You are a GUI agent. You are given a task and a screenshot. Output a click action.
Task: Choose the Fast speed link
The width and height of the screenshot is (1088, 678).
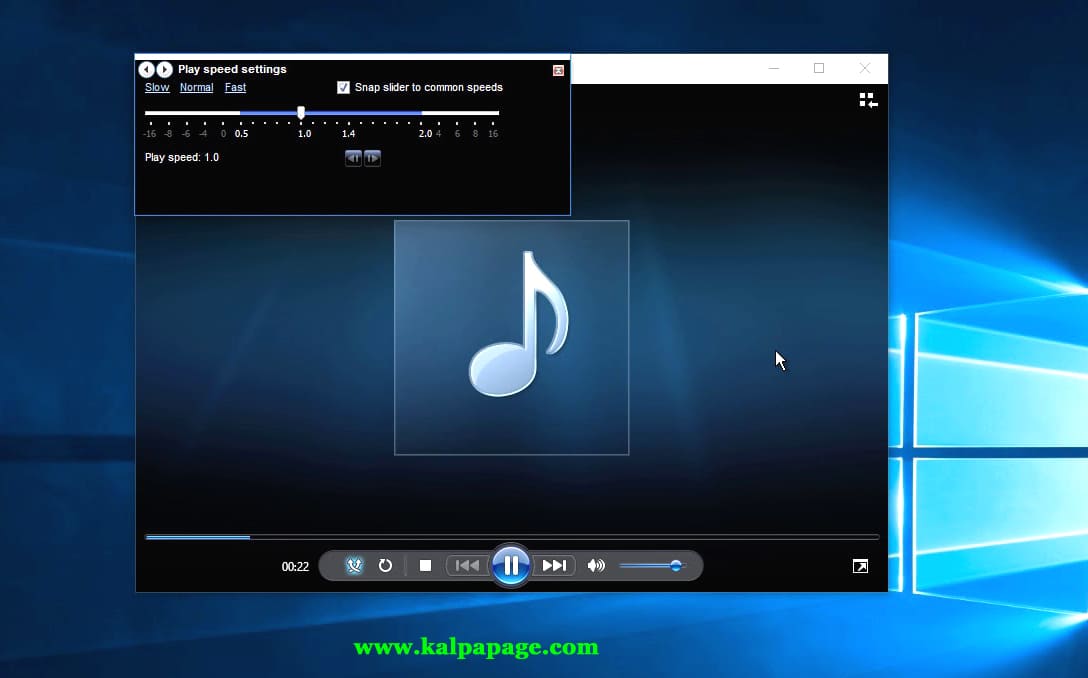[x=235, y=88]
